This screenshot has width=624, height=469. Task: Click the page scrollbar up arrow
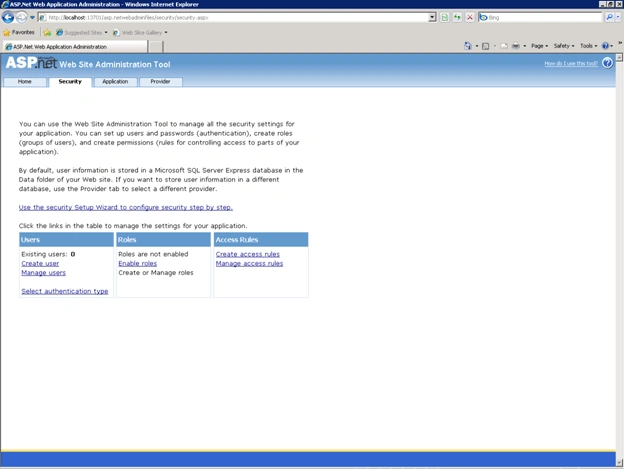click(x=620, y=58)
